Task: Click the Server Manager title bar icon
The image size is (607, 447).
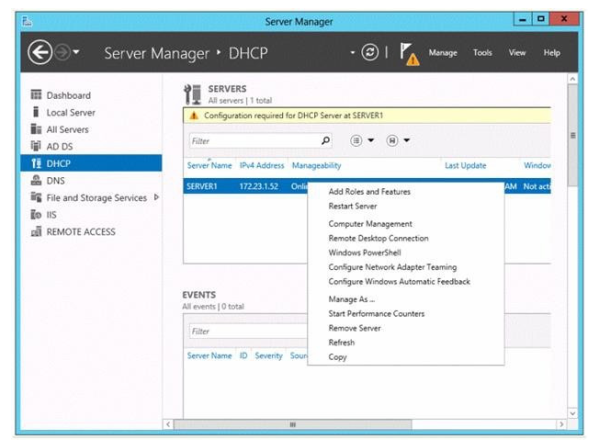Action: coord(27,21)
